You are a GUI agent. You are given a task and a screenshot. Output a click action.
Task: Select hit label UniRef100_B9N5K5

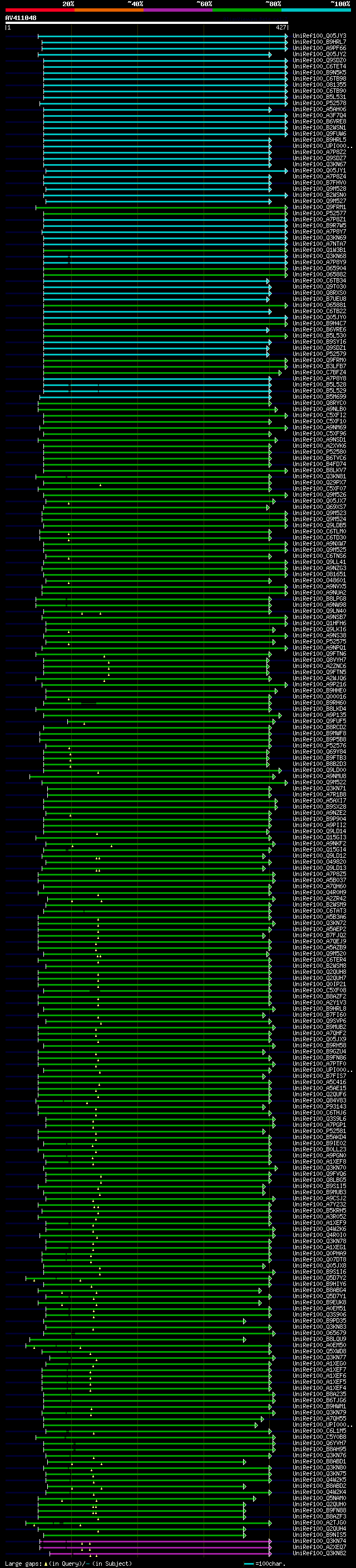pyautogui.click(x=319, y=72)
